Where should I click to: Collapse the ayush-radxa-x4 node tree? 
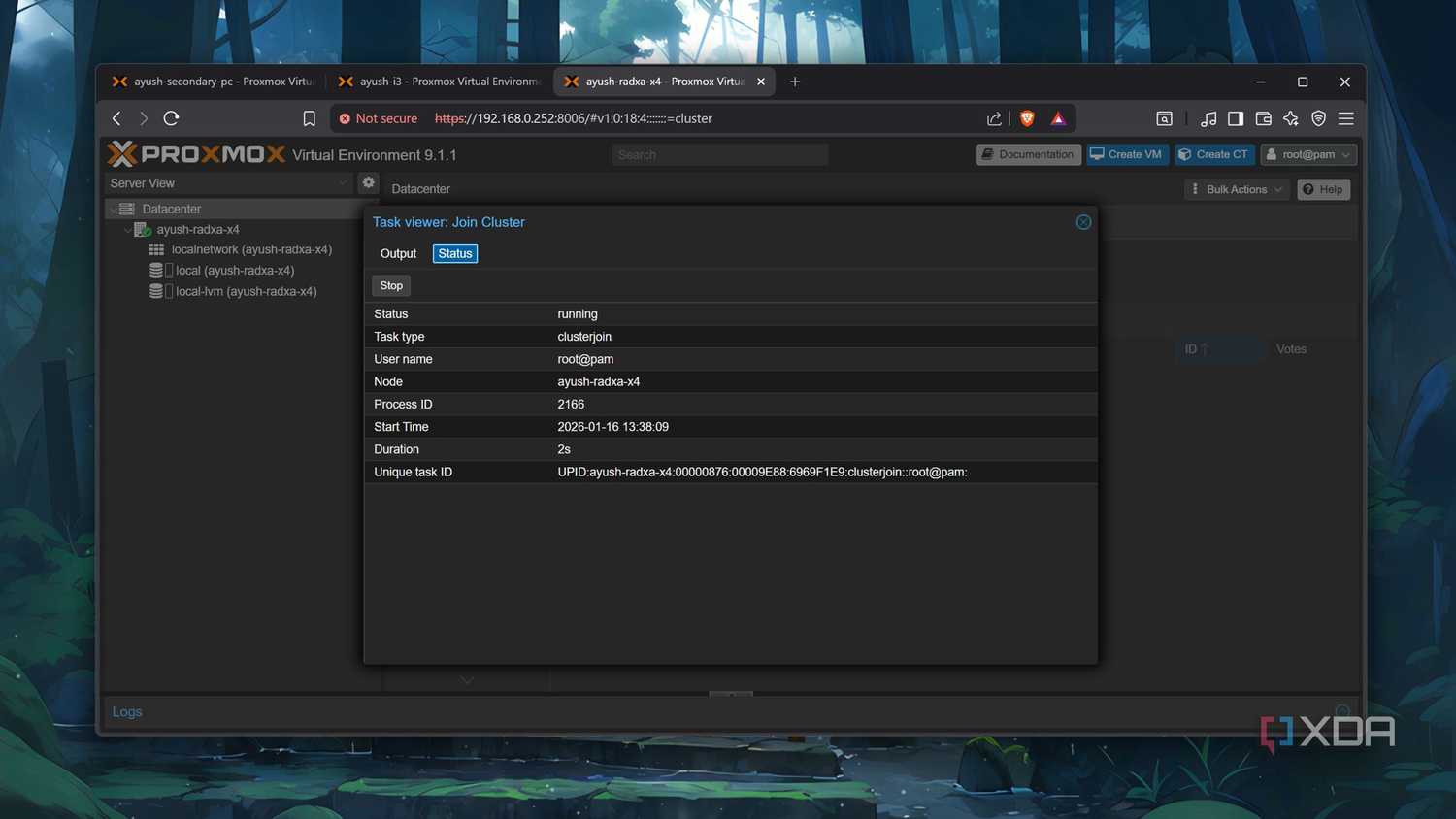tap(127, 230)
